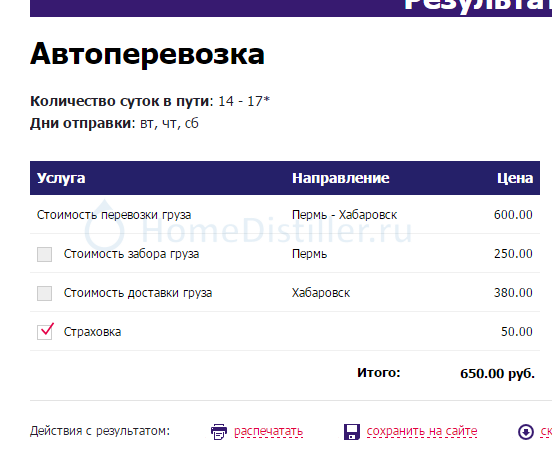Select the 'Стоимость перевозки груза' row text
This screenshot has height=449, width=552.
[114, 215]
